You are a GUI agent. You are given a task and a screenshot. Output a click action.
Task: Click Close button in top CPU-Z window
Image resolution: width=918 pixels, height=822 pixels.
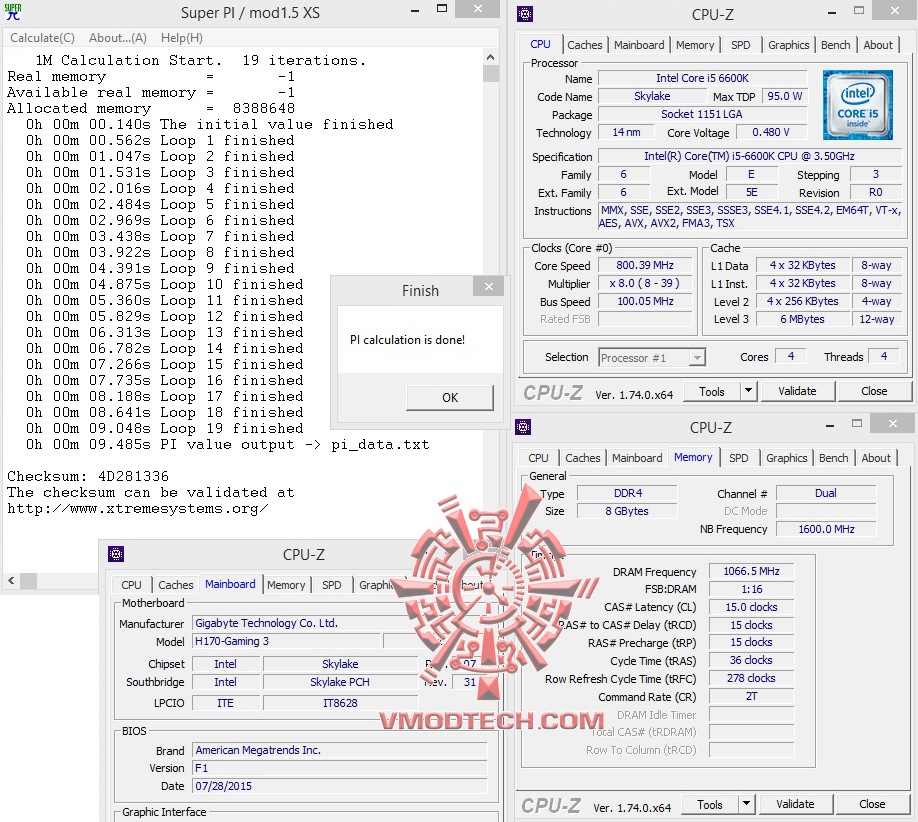pos(874,392)
